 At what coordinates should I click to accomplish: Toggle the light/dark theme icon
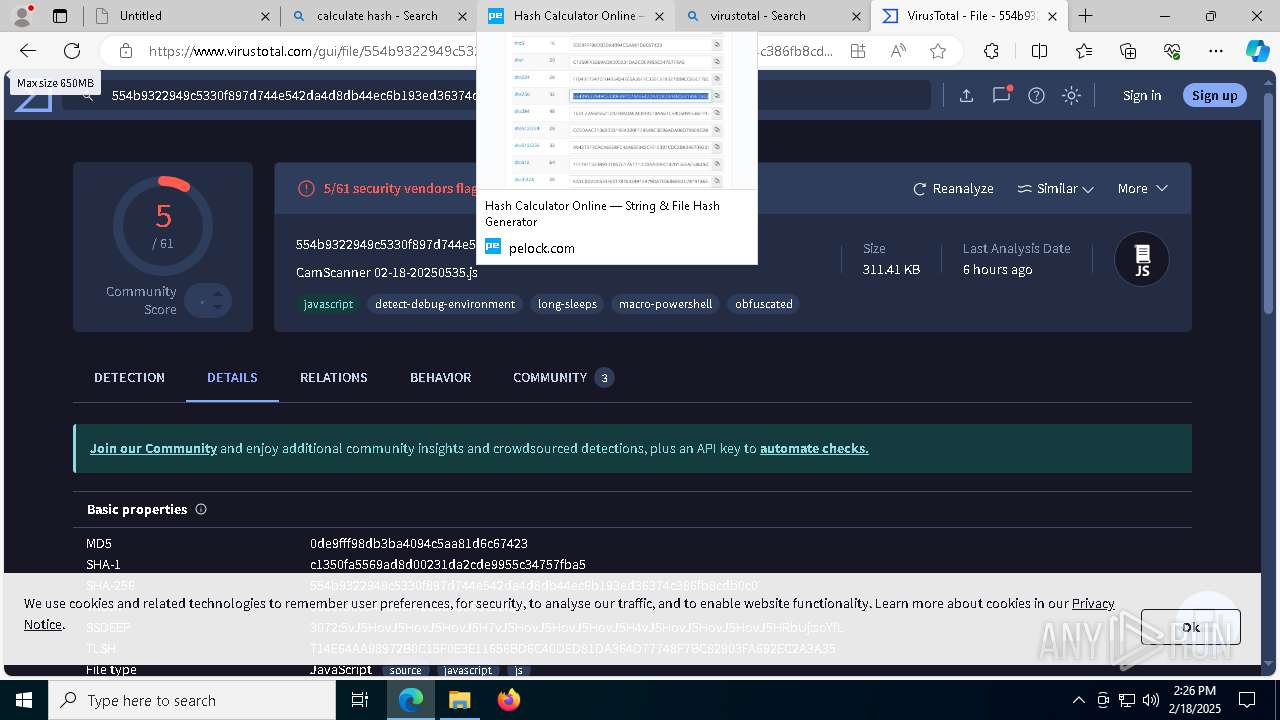(1072, 95)
